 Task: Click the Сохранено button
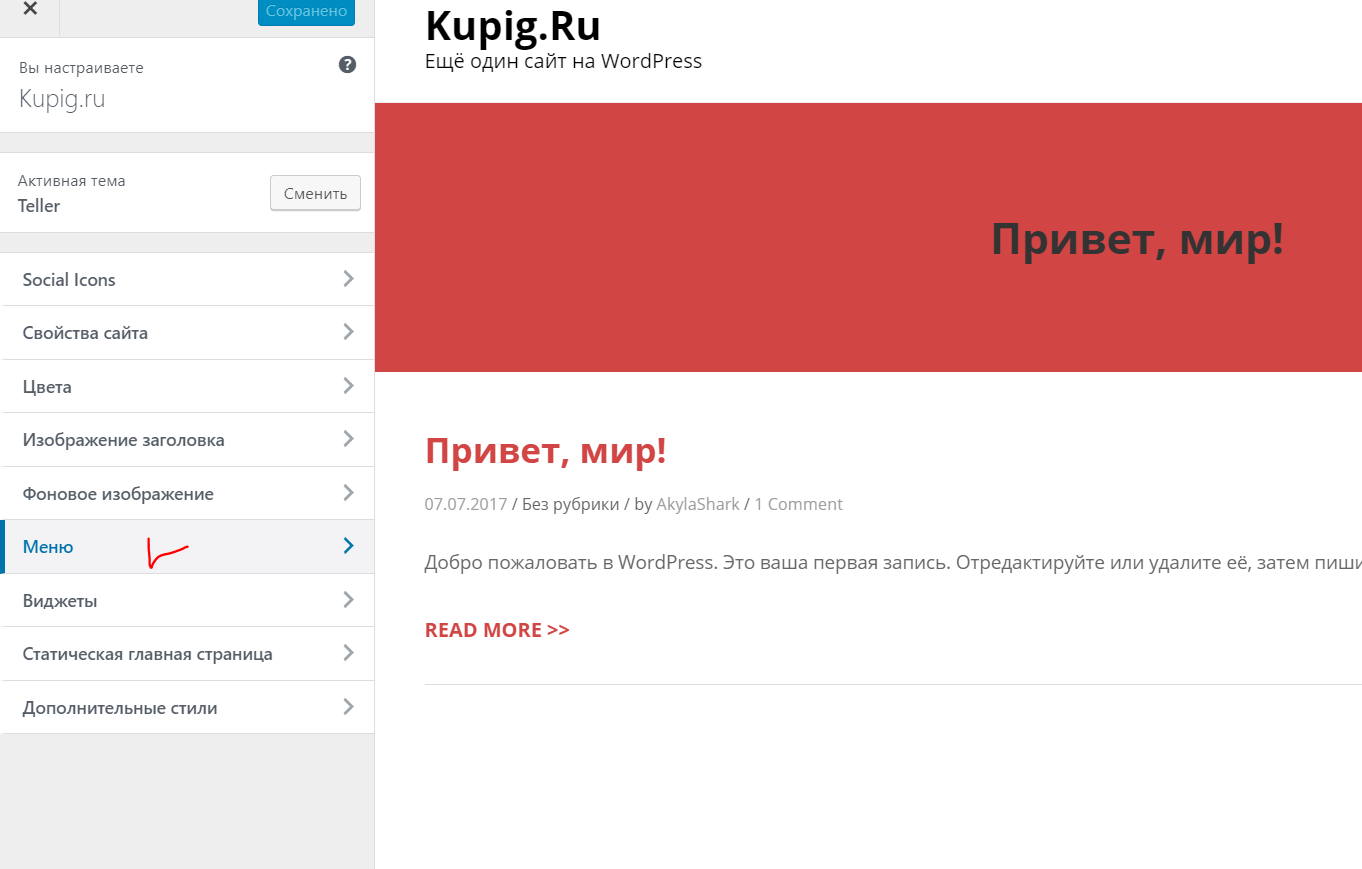[306, 11]
